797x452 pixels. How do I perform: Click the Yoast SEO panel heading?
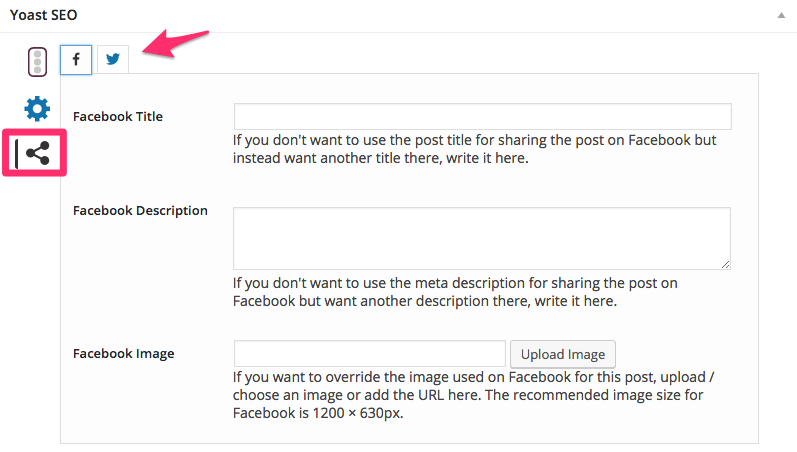tap(44, 15)
